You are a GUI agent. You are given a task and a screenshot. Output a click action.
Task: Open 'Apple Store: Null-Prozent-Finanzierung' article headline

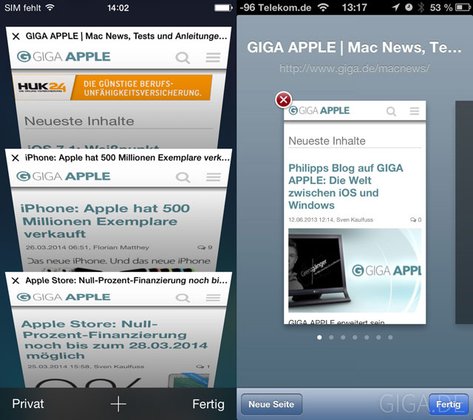pyautogui.click(x=114, y=340)
